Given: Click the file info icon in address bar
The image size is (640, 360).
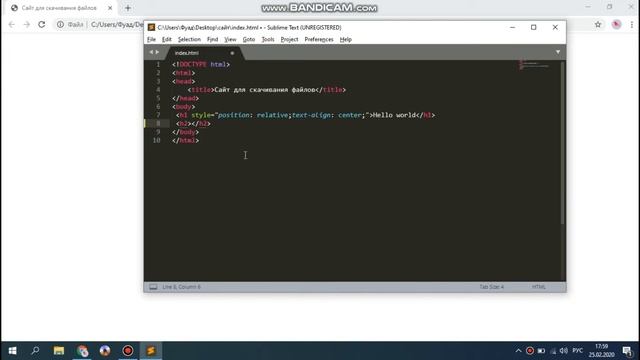Looking at the screenshot, I should (x=60, y=25).
